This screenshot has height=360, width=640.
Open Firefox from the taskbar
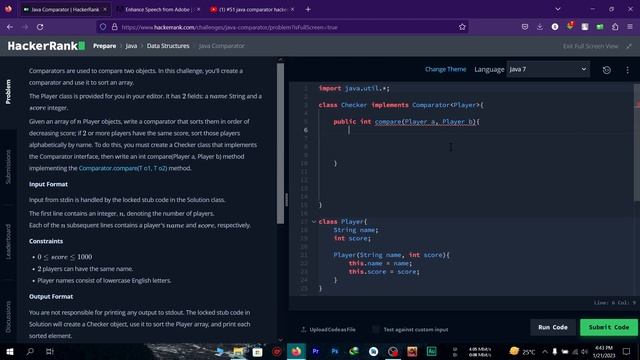coord(296,351)
